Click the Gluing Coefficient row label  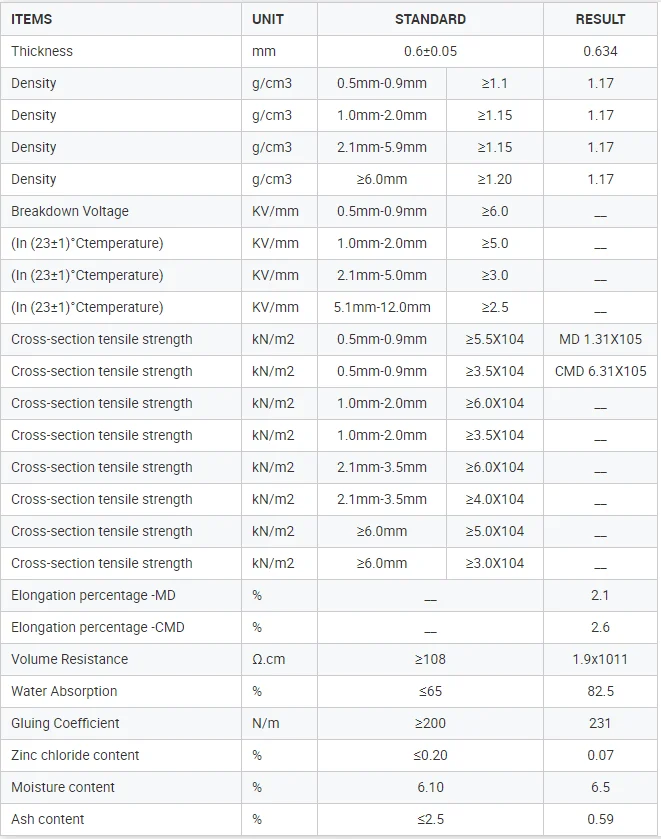click(65, 723)
